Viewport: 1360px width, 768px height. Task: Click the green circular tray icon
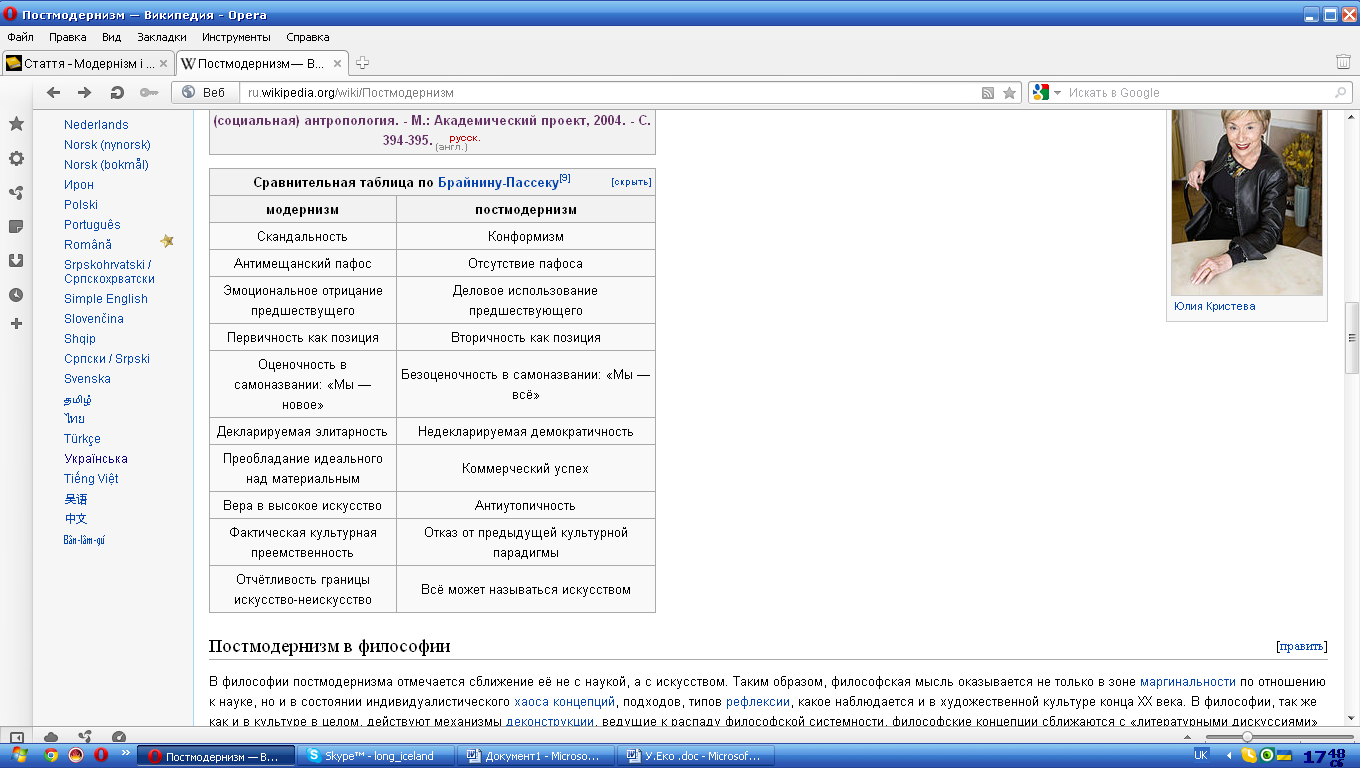(1267, 756)
